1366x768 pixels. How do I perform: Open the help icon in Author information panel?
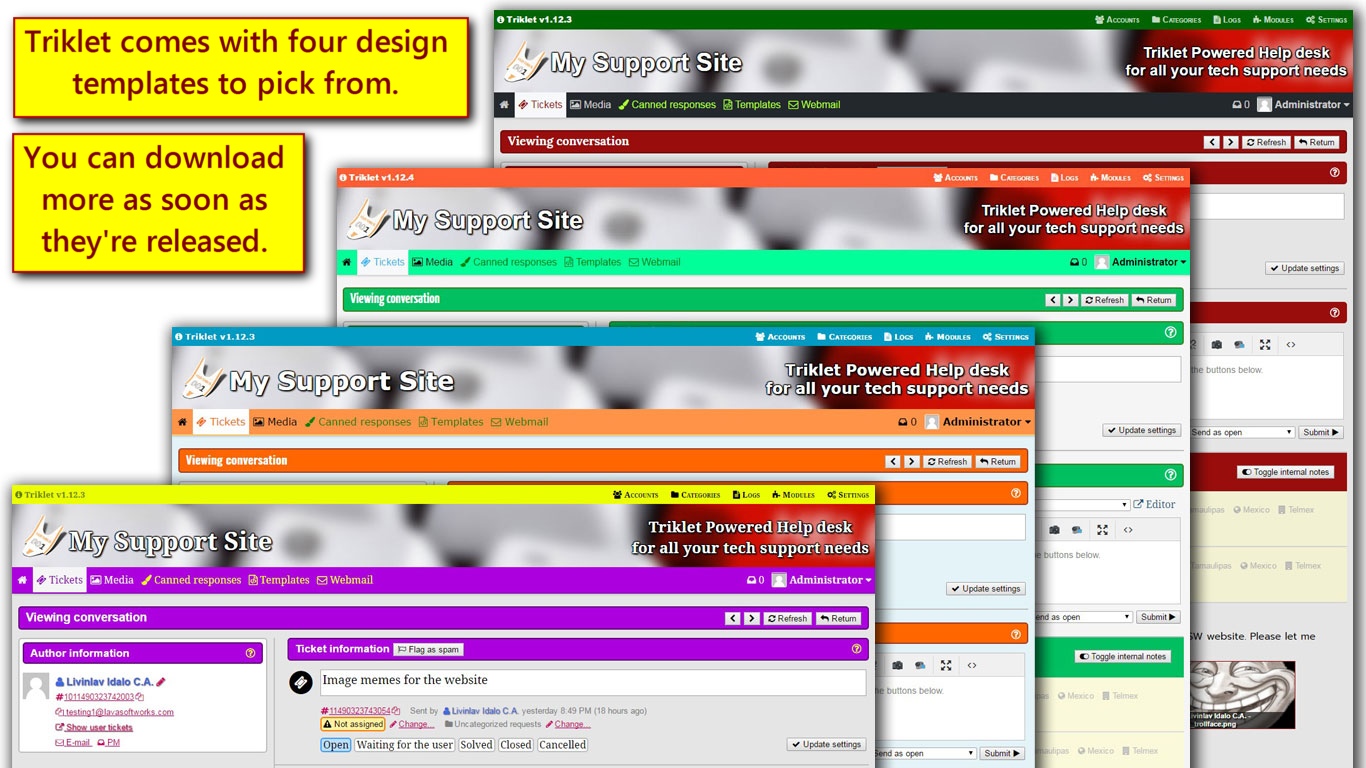250,653
